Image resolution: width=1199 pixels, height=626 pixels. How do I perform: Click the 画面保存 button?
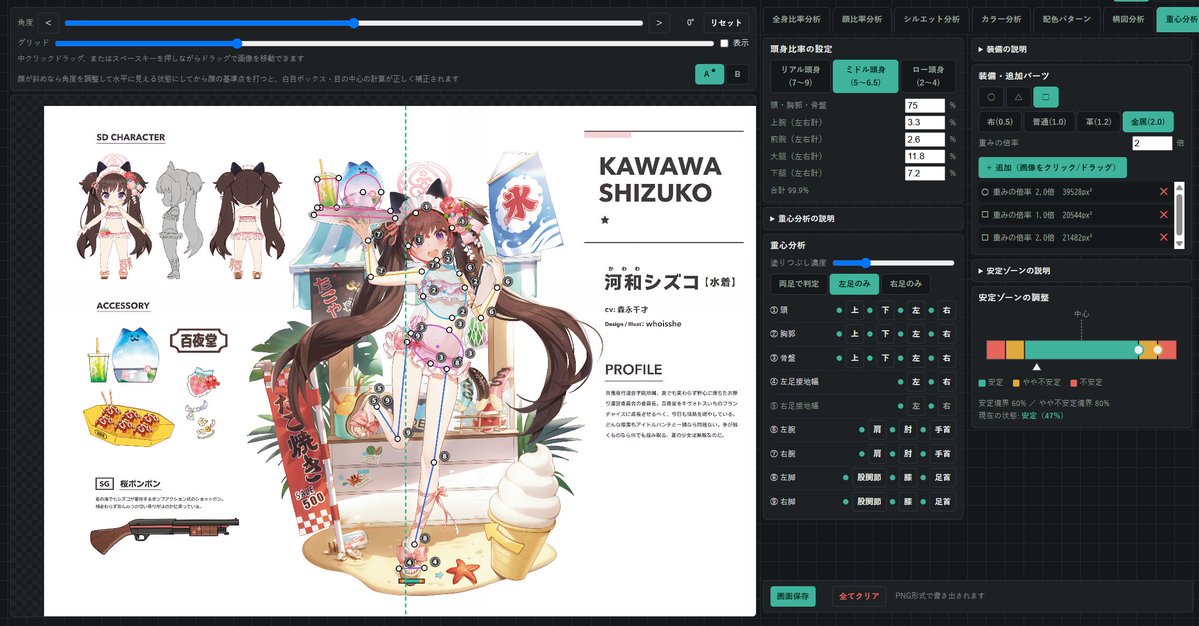click(792, 595)
